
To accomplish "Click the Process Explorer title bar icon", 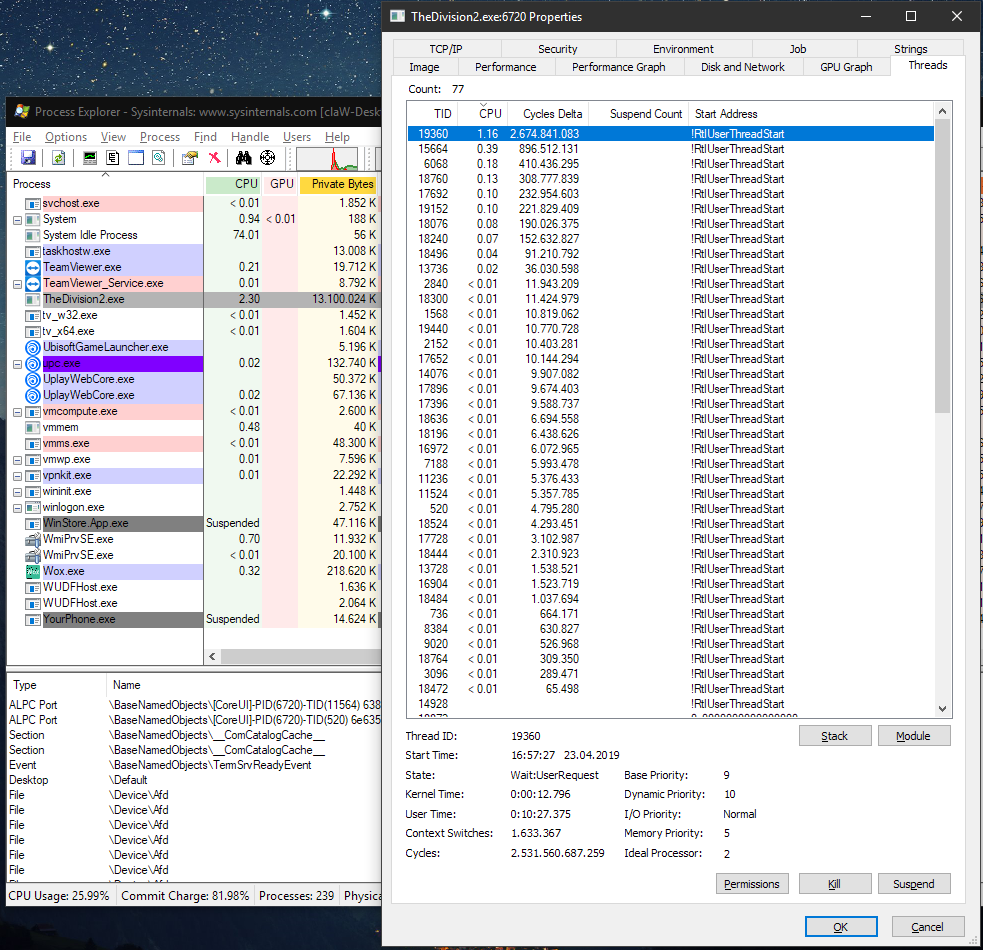I will point(22,112).
